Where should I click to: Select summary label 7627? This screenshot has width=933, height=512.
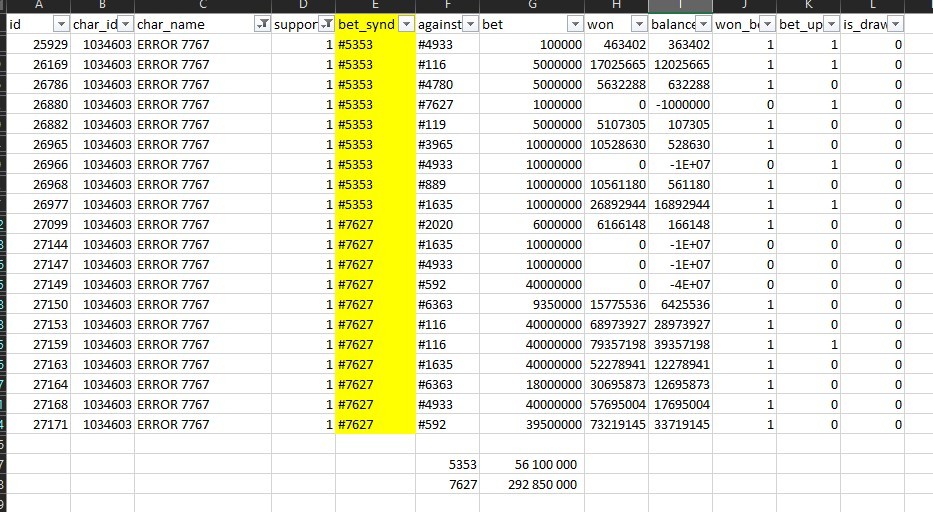tap(447, 485)
